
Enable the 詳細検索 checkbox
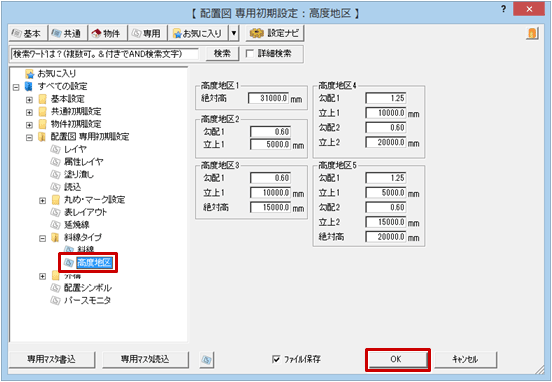point(250,54)
